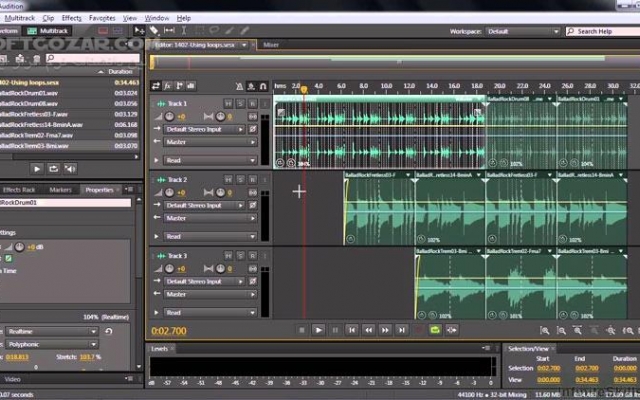Open the Workspace Default dropdown
Viewport: 640px width, 400px height.
tap(523, 31)
